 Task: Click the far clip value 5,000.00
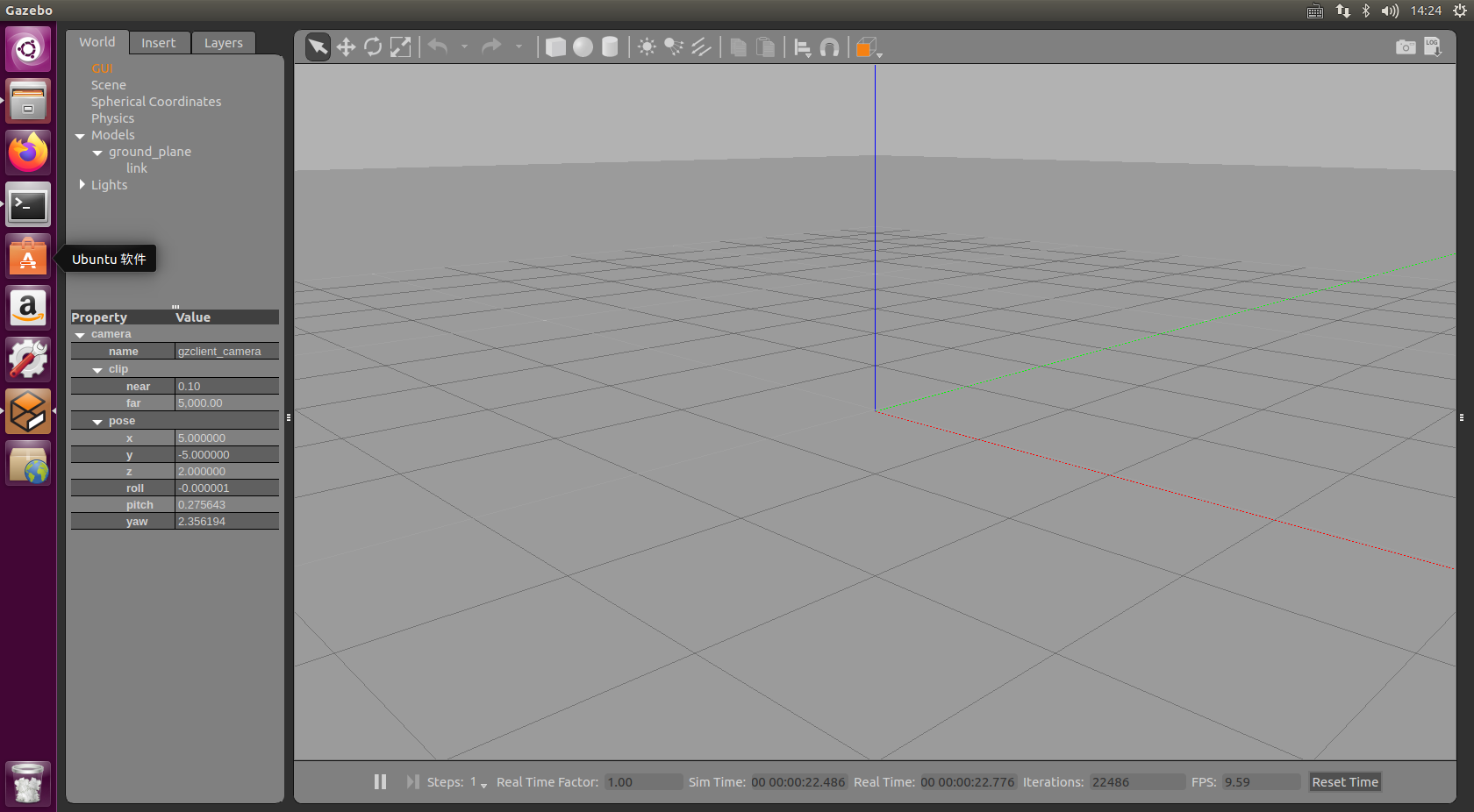point(226,403)
